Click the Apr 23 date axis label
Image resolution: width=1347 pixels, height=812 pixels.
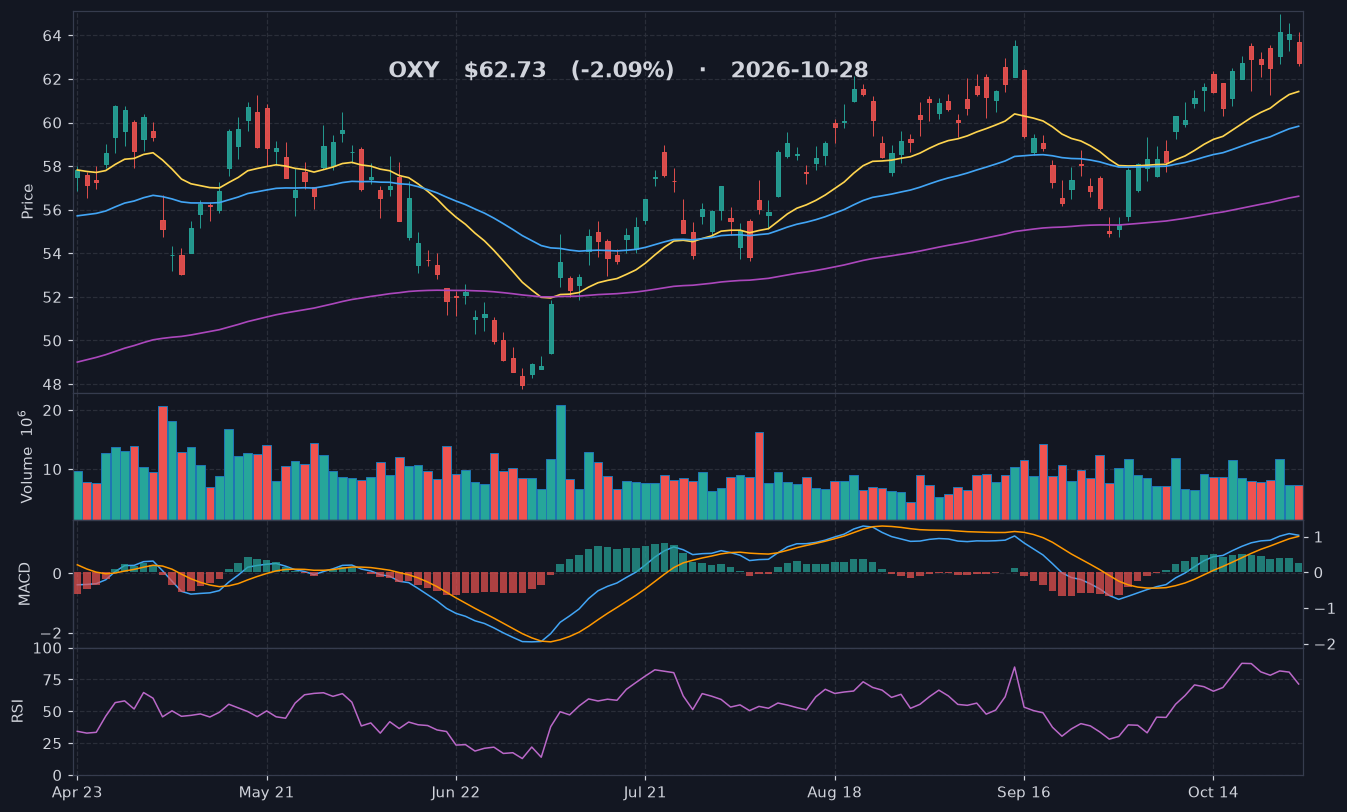pos(78,793)
